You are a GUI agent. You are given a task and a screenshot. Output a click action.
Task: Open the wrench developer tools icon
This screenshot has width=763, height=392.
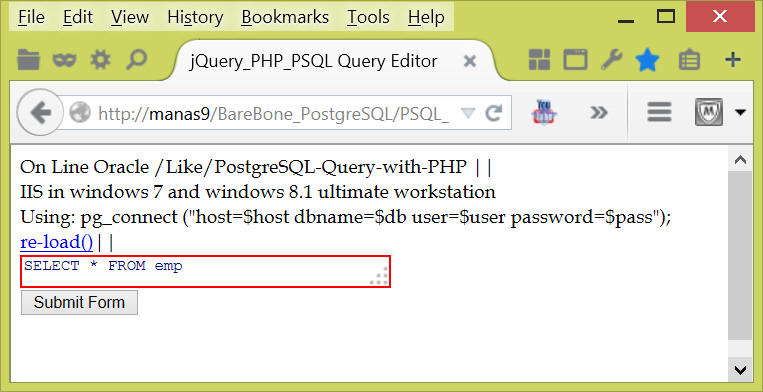coord(612,60)
